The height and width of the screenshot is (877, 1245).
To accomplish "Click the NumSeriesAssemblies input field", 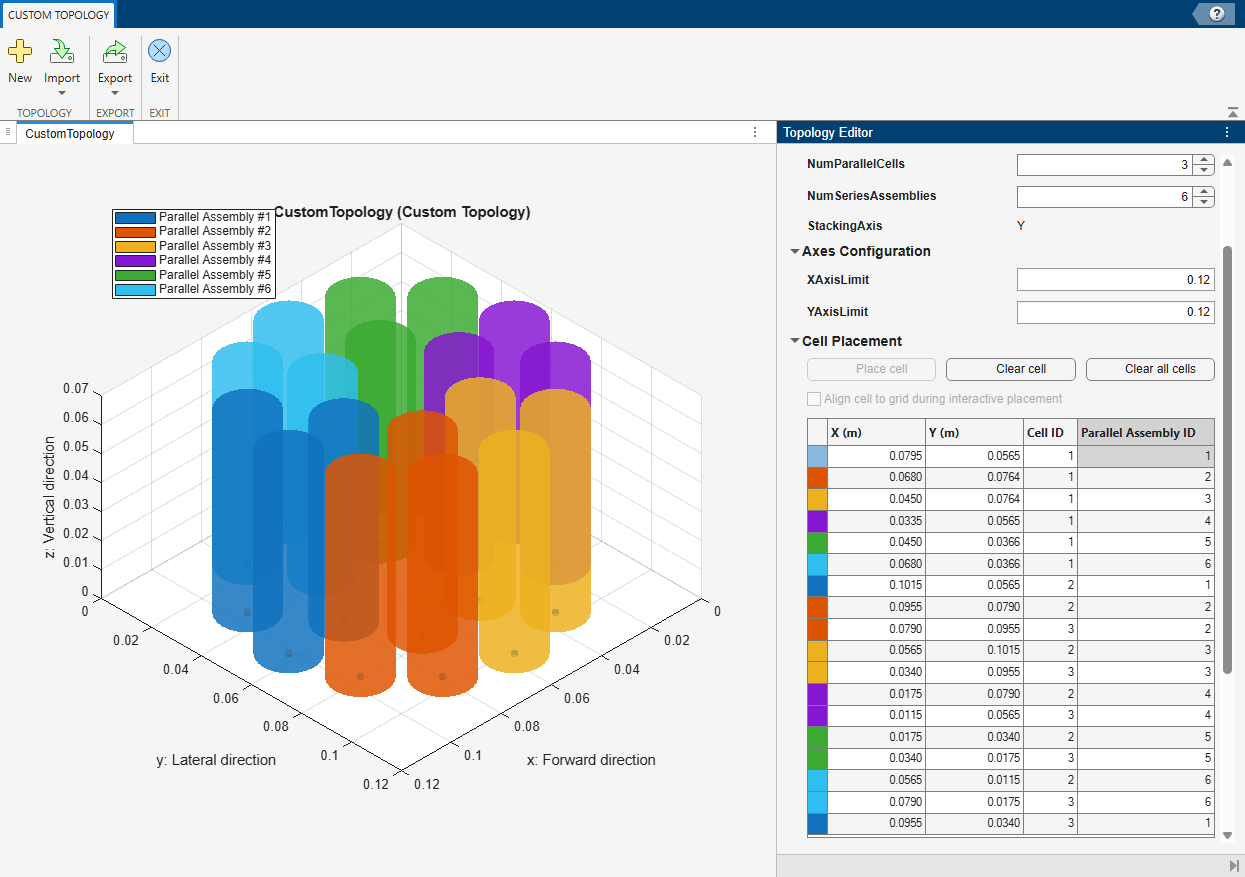I will [1106, 197].
